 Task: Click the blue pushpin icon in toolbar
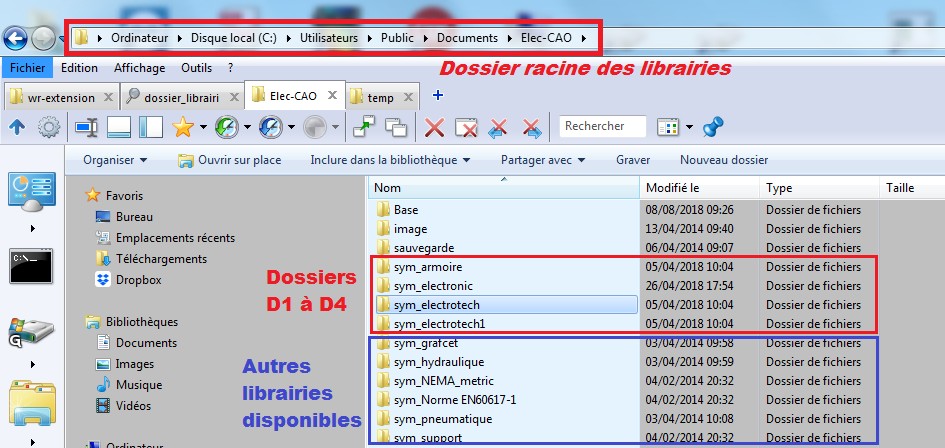[713, 127]
